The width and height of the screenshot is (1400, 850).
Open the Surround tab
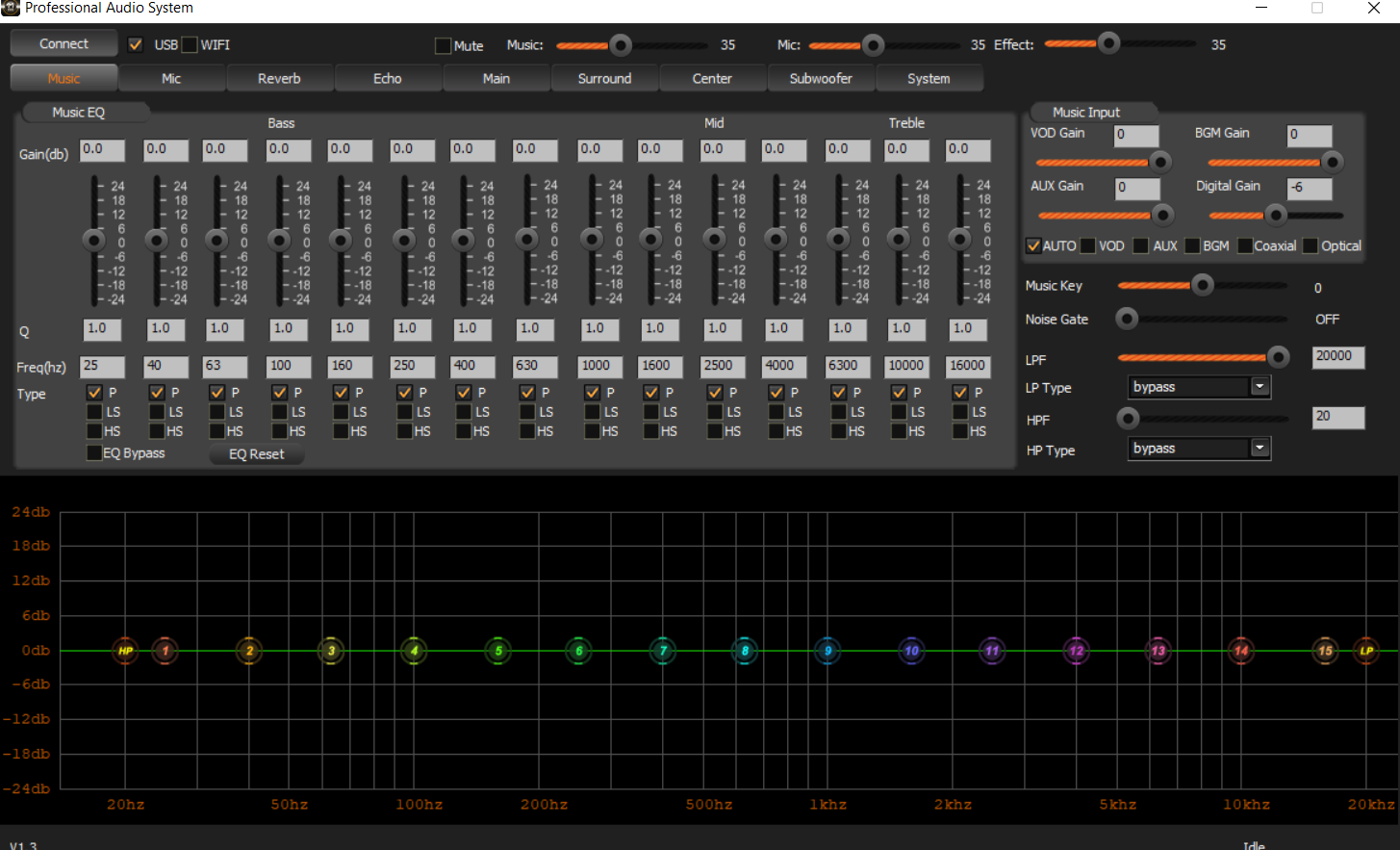tap(604, 78)
